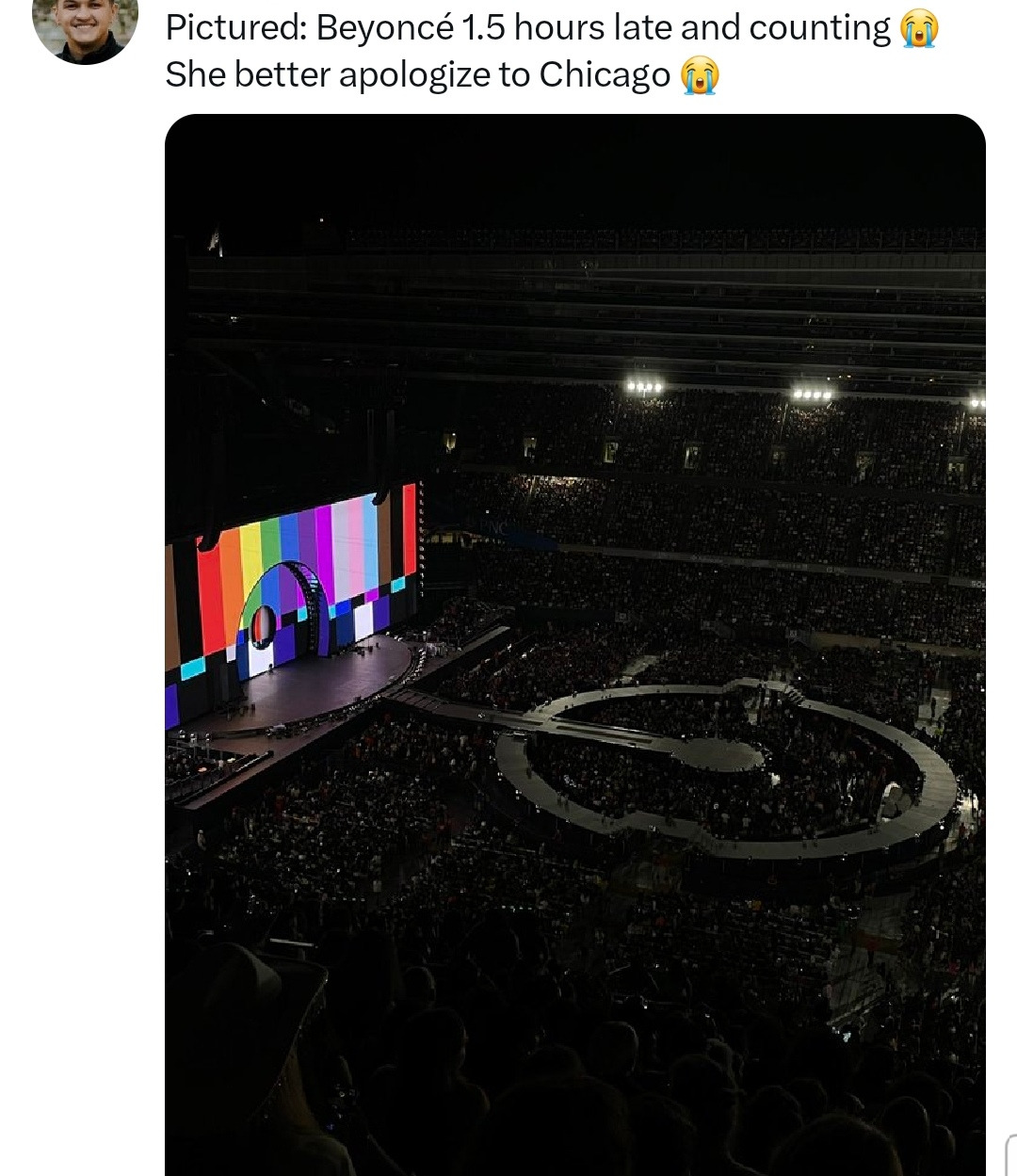This screenshot has height=1176, width=1017.
Task: Click the circular runway stage in photo
Action: tap(725, 769)
